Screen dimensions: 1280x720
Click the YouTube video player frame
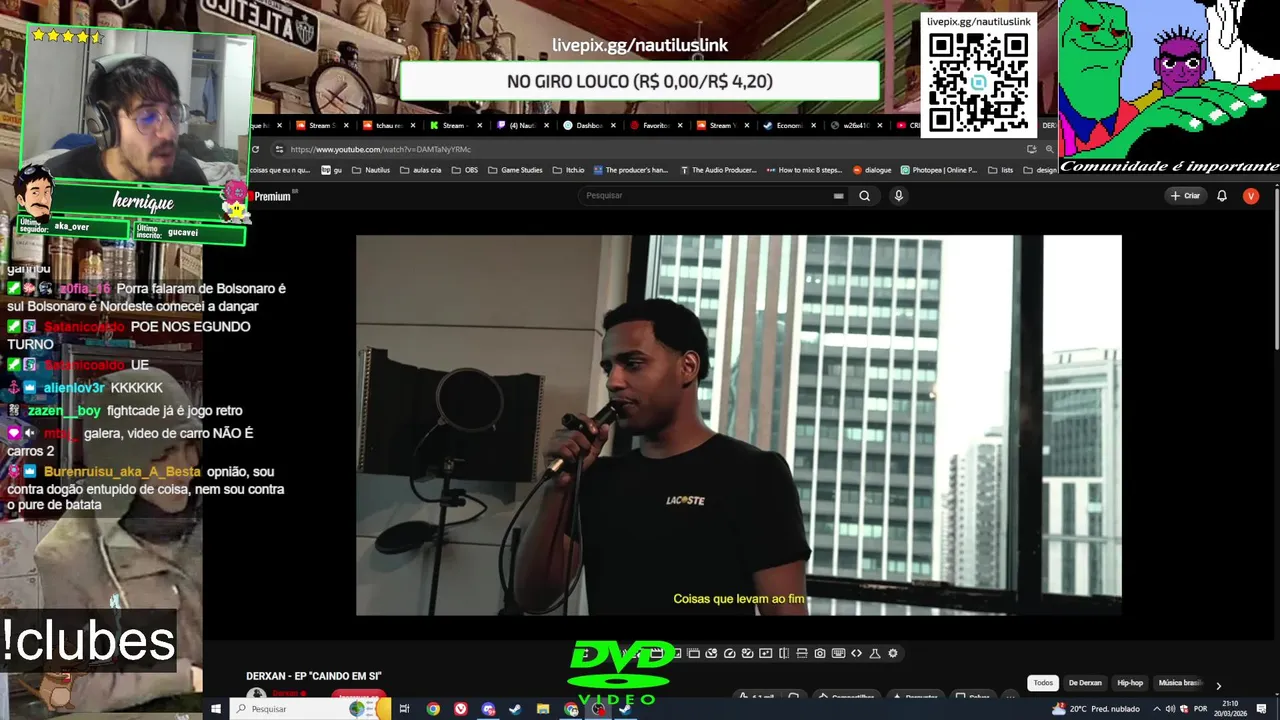pos(739,425)
